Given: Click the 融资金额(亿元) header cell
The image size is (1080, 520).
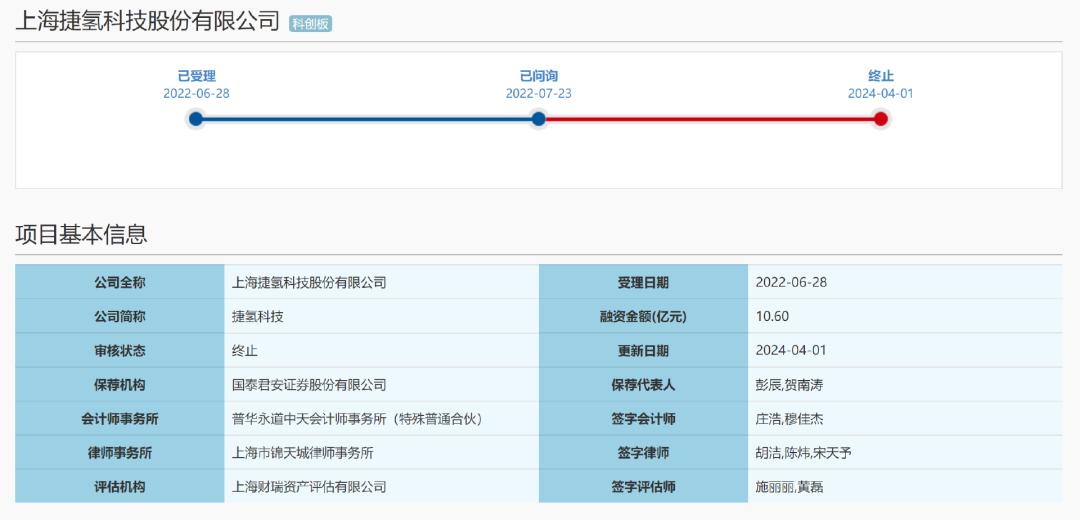Looking at the screenshot, I should click(x=643, y=317).
